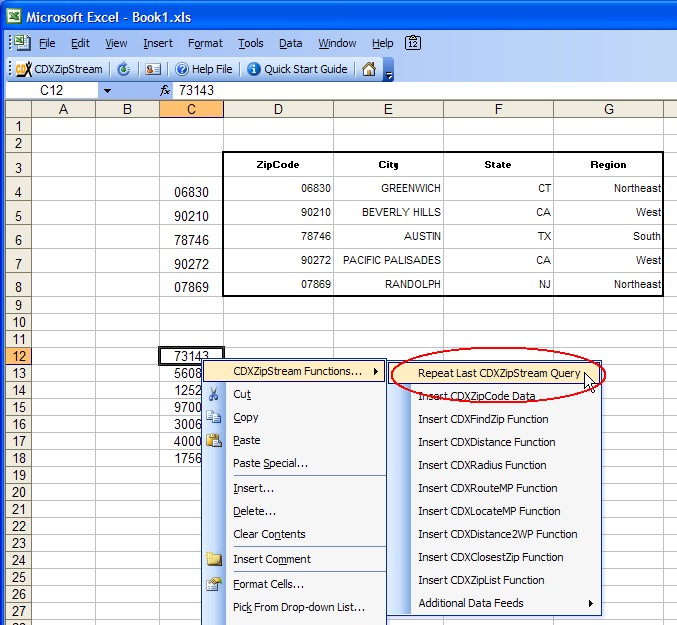Click the Excel workbook icon beside File
Image resolution: width=677 pixels, height=625 pixels.
pyautogui.click(x=22, y=43)
